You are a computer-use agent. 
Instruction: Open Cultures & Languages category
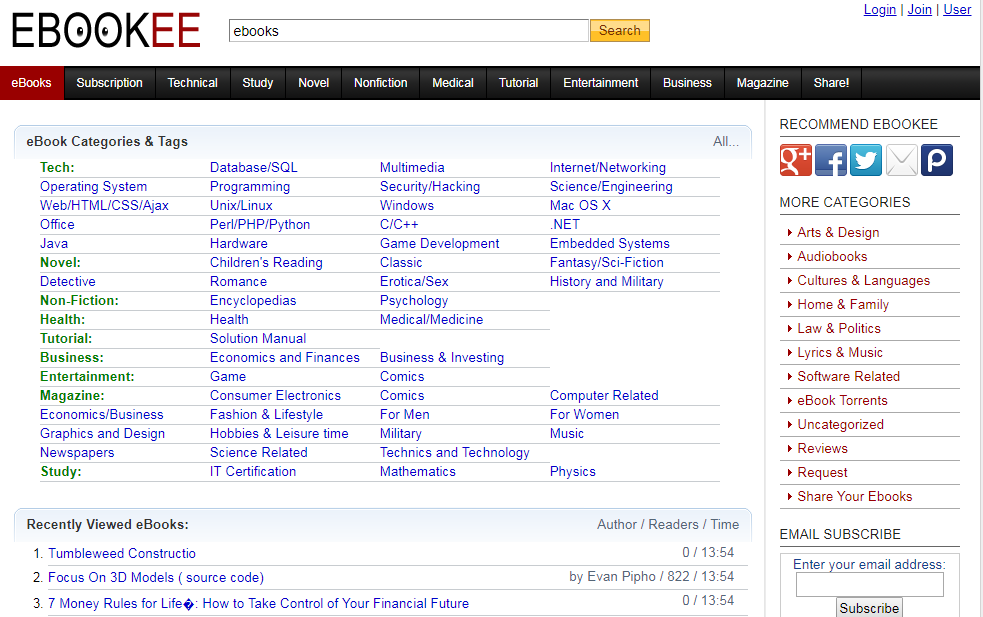tap(863, 280)
